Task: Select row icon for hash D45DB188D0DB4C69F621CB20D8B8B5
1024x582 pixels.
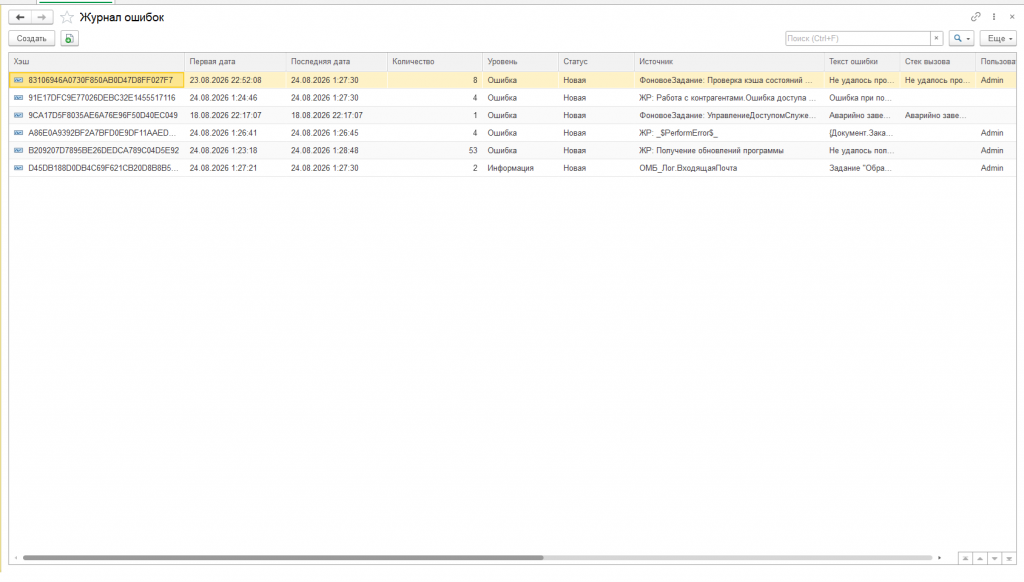Action: pyautogui.click(x=18, y=169)
